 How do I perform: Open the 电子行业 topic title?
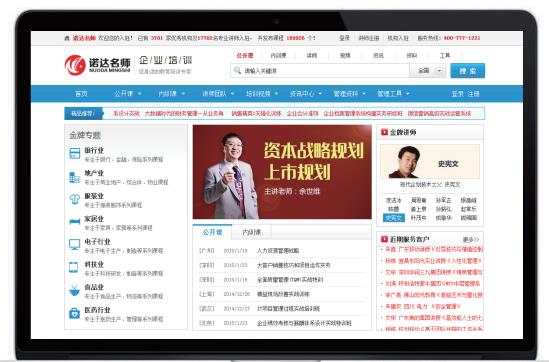tap(97, 242)
